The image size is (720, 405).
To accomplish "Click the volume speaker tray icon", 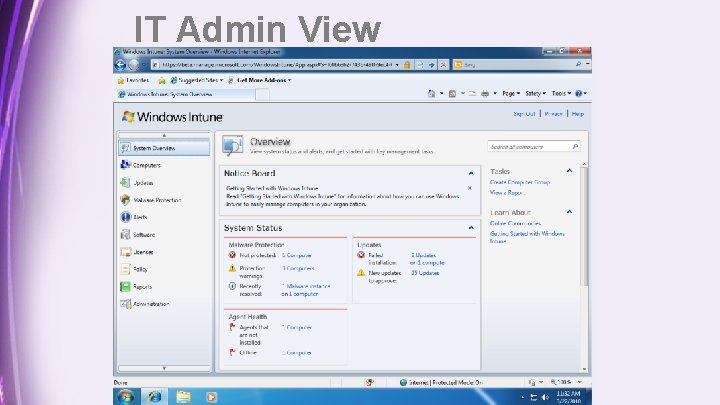I will (x=545, y=397).
